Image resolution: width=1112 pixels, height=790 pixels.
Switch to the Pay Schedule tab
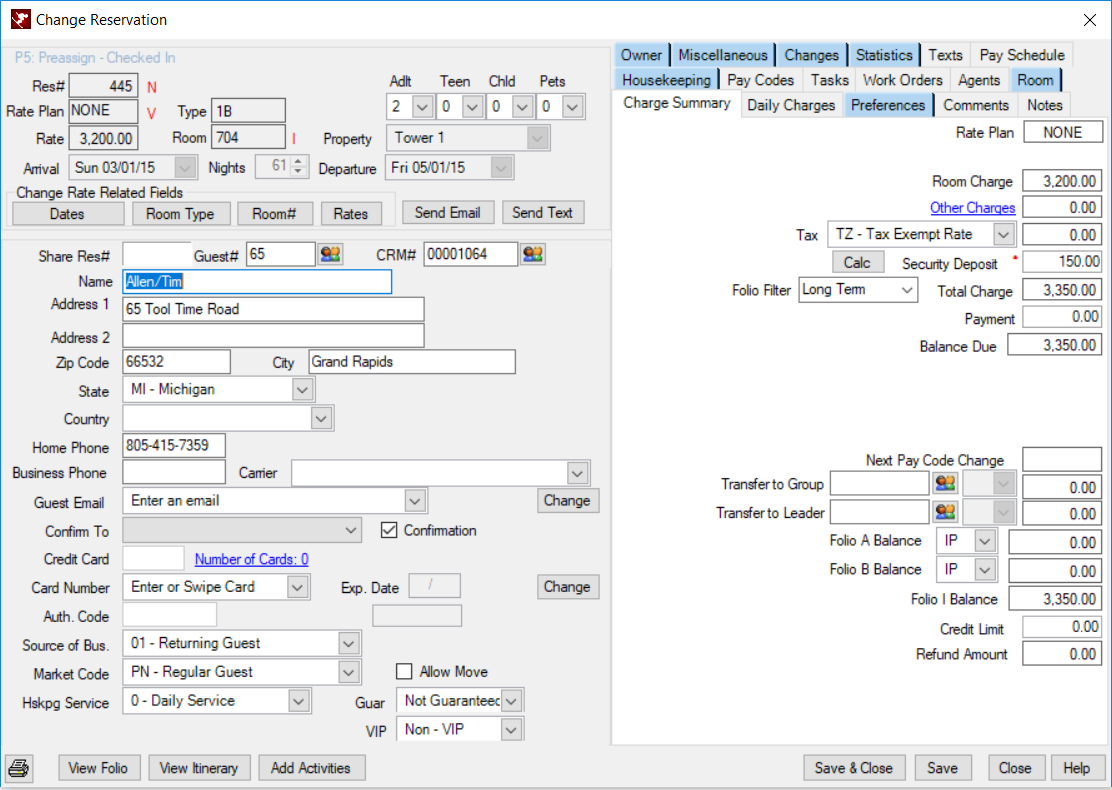coord(1021,55)
